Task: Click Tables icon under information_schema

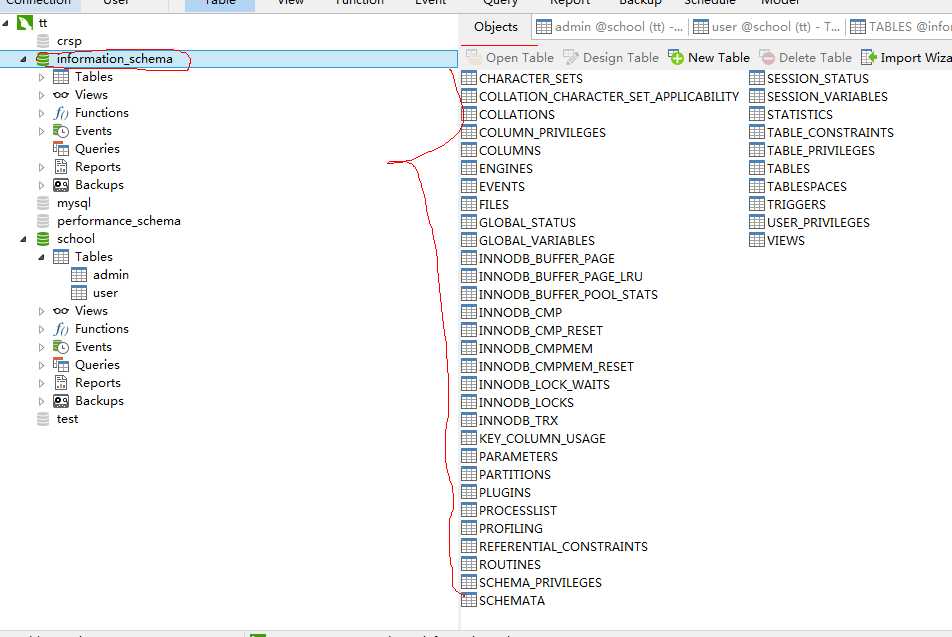Action: point(61,77)
